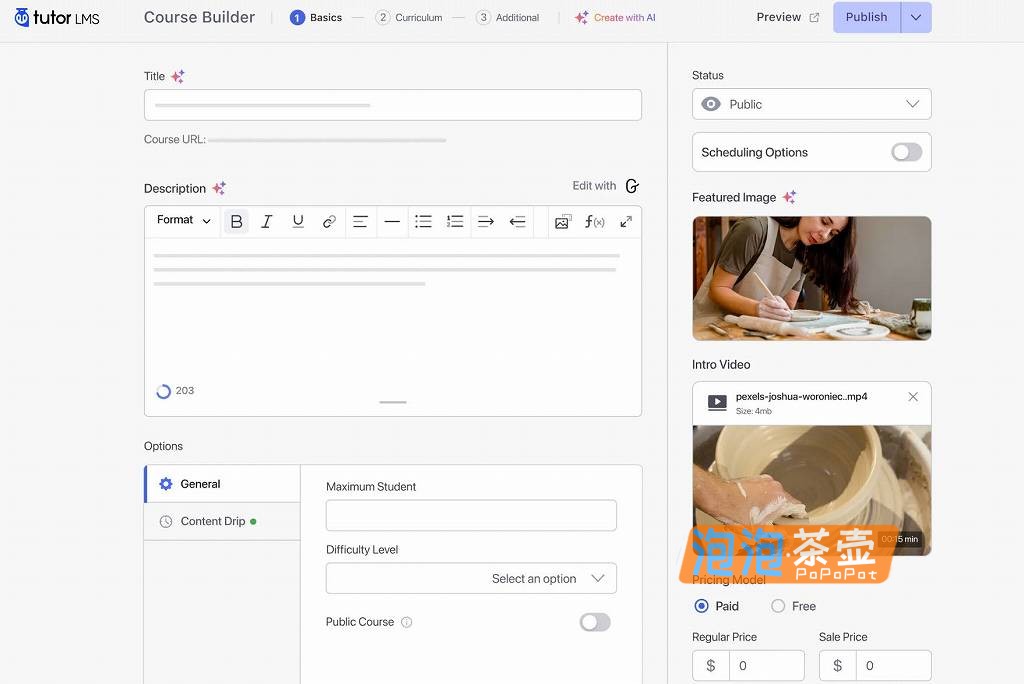Enable the Scheduling Options toggle
Viewport: 1024px width, 684px height.
click(906, 152)
